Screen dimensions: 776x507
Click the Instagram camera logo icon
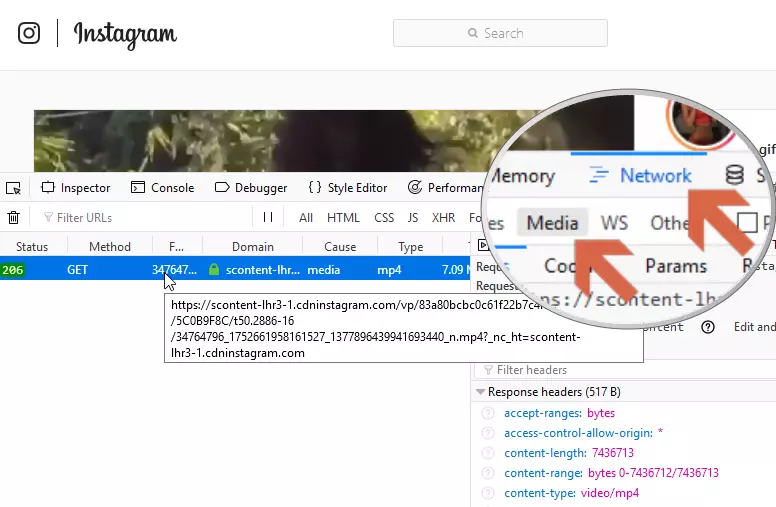[x=30, y=33]
